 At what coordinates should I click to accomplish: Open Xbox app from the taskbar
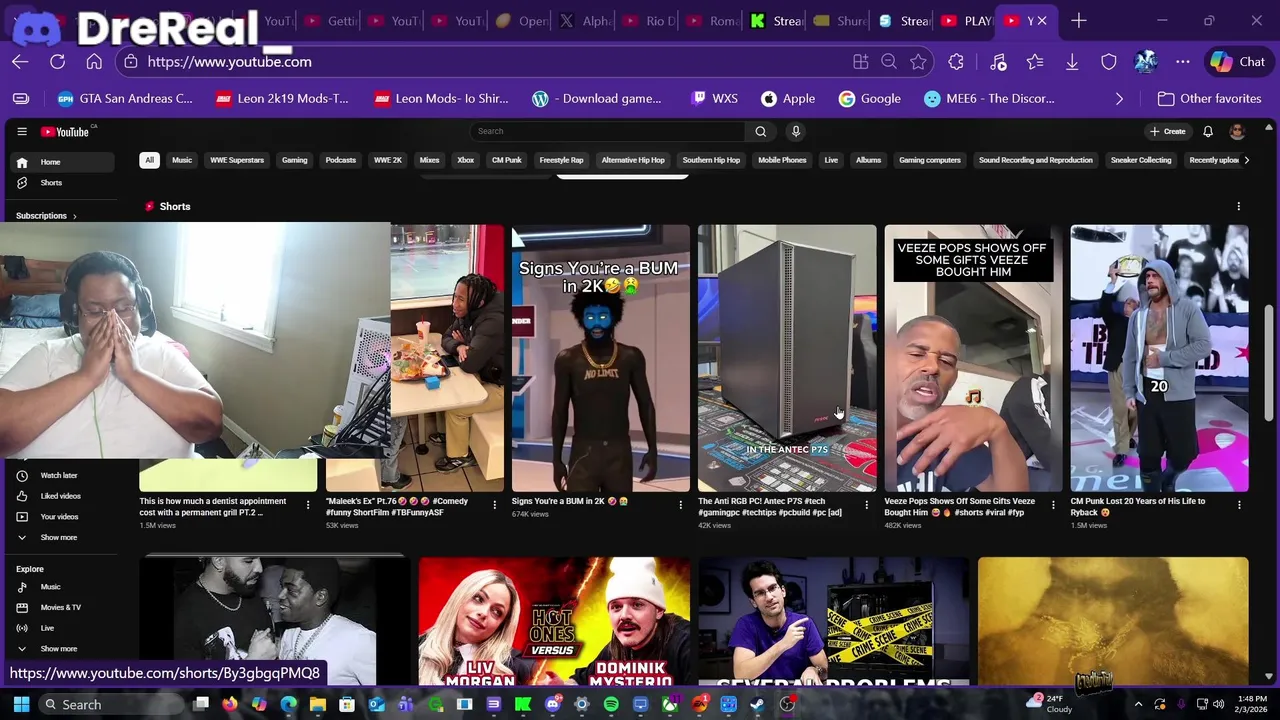670,704
